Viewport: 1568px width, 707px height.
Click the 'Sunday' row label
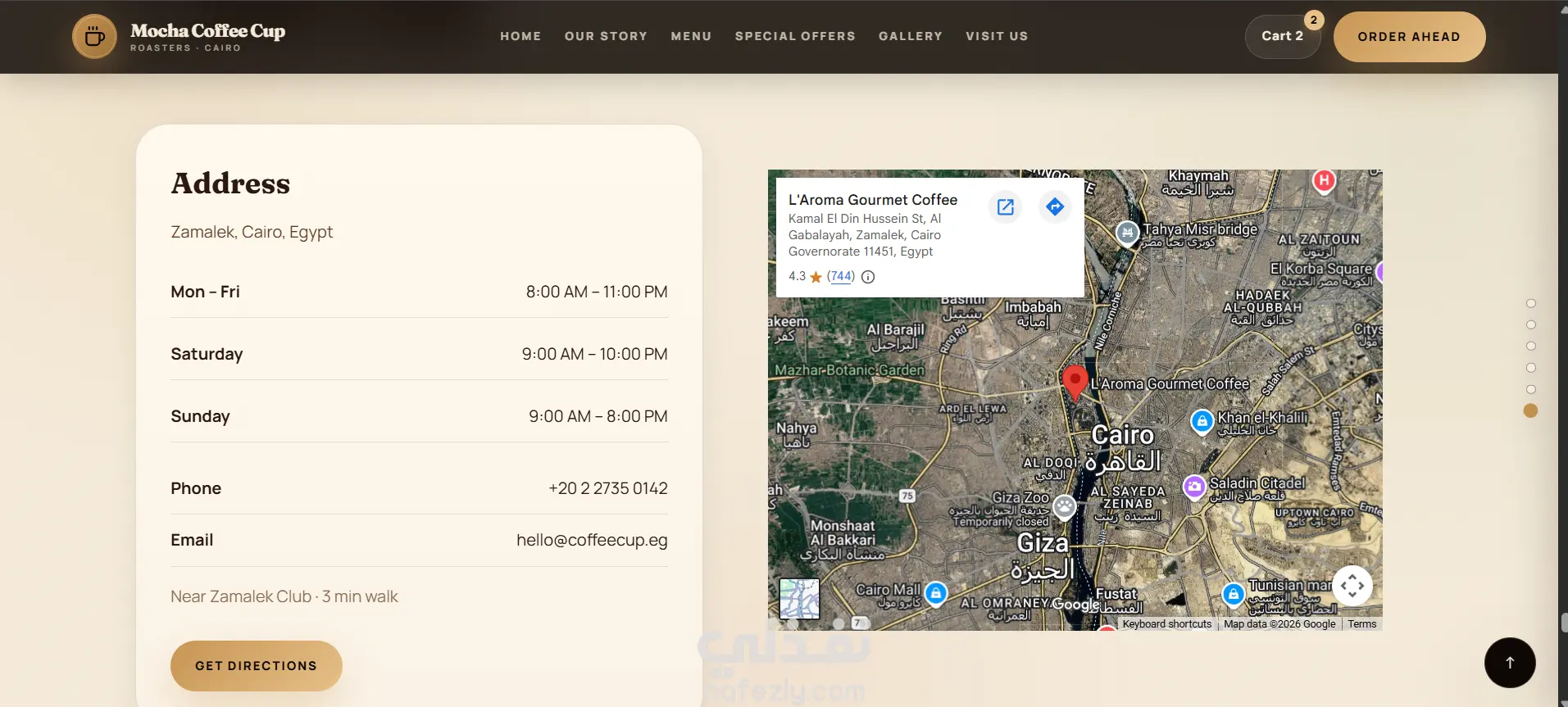(x=200, y=416)
